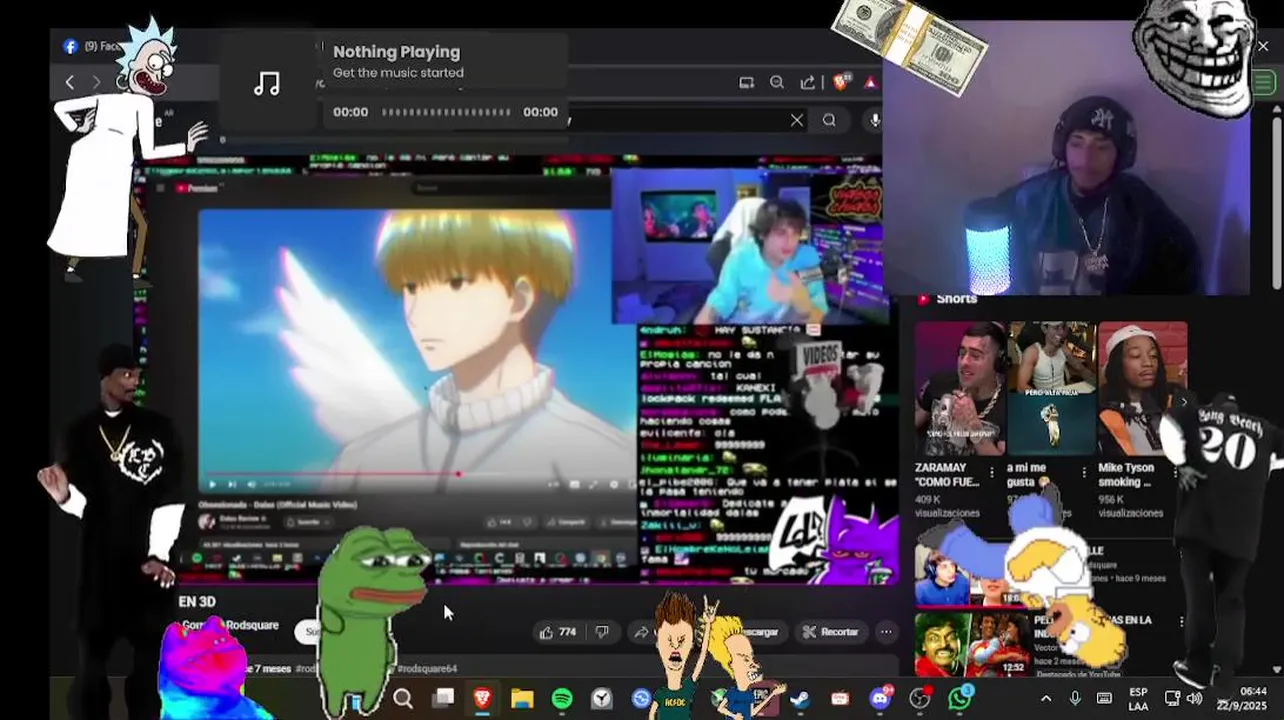This screenshot has width=1284, height=720.
Task: Go back with the browser back arrow
Action: [69, 82]
